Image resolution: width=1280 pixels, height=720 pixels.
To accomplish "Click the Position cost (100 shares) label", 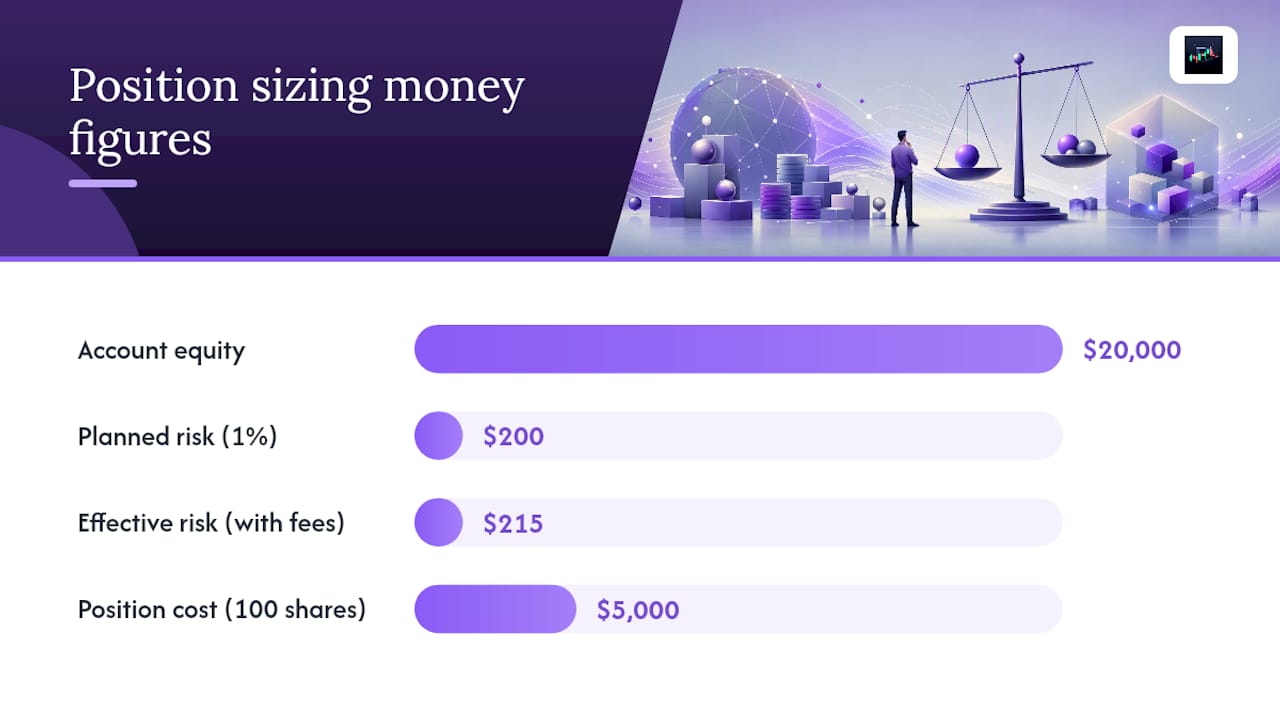I will 222,610.
